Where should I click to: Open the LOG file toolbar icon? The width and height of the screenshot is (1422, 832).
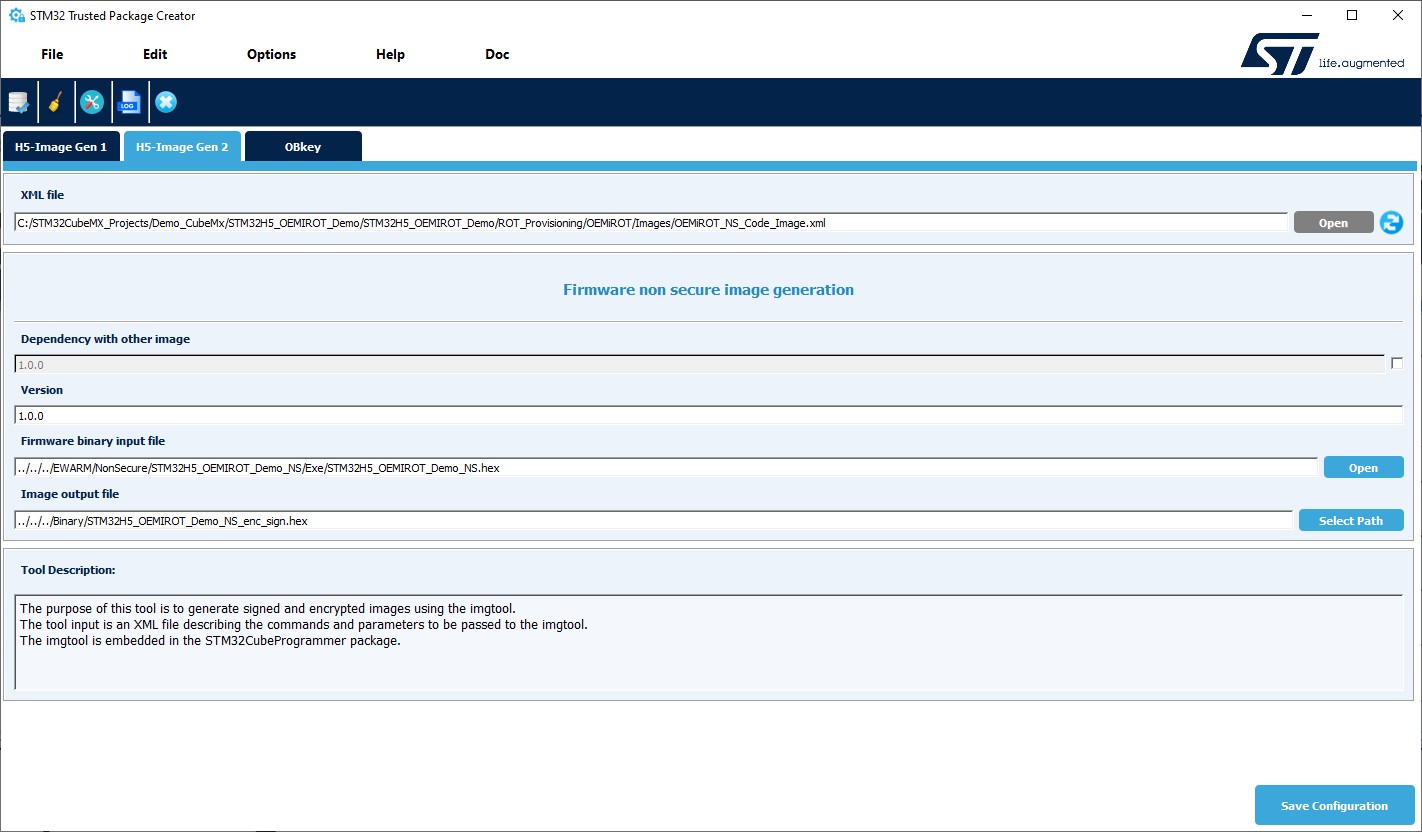[x=129, y=102]
